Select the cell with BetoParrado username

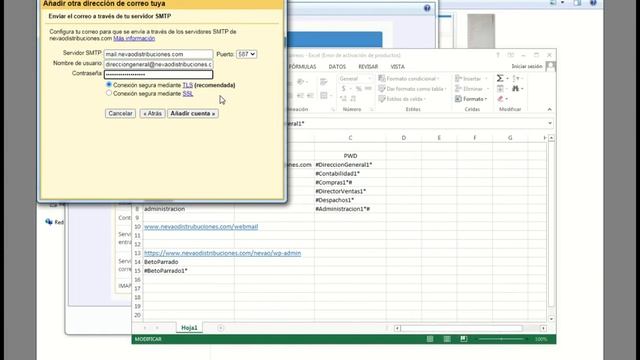pos(188,262)
